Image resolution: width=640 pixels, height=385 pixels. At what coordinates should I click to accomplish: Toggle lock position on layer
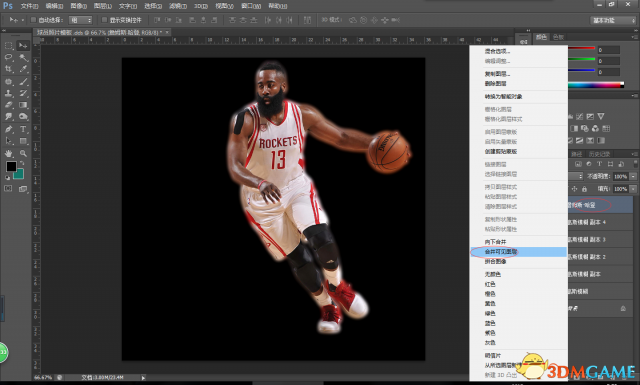[x=575, y=189]
